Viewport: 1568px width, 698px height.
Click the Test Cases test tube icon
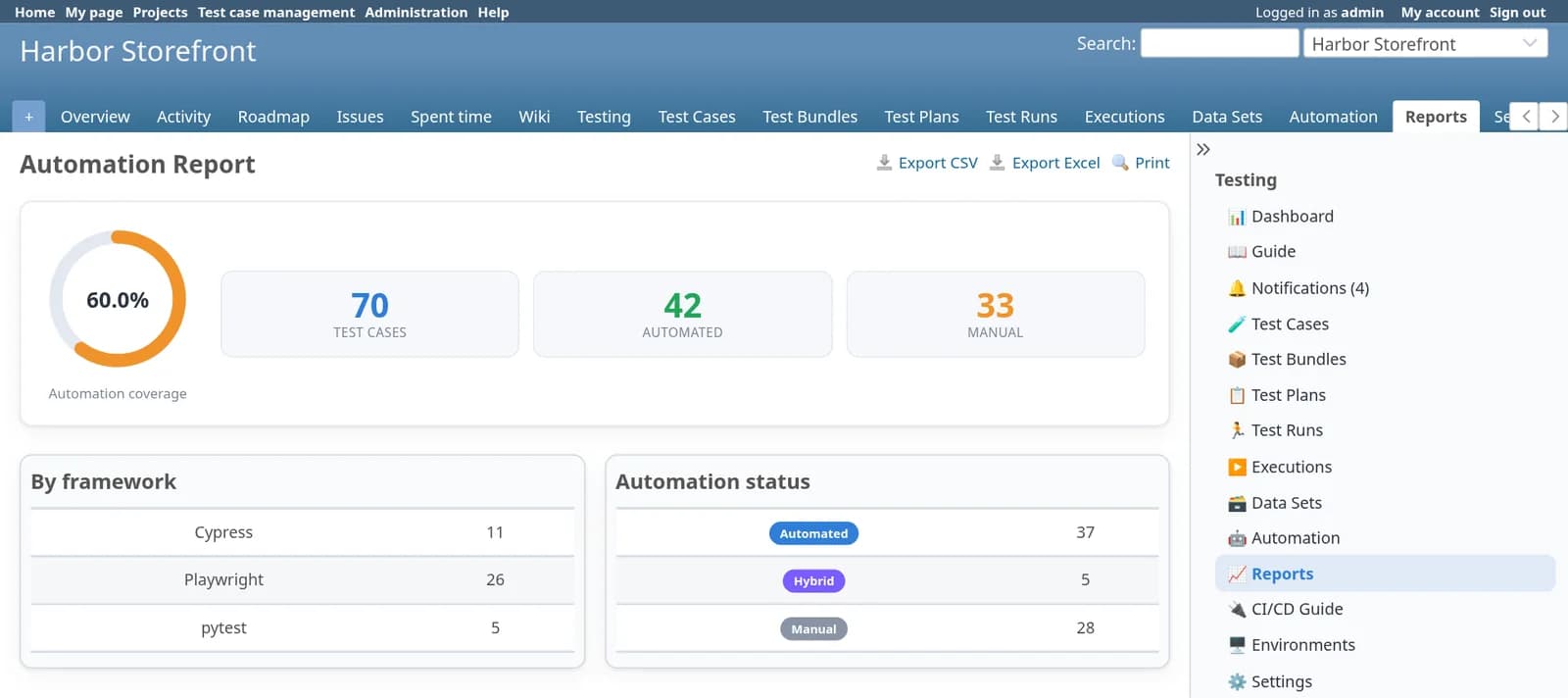1237,324
